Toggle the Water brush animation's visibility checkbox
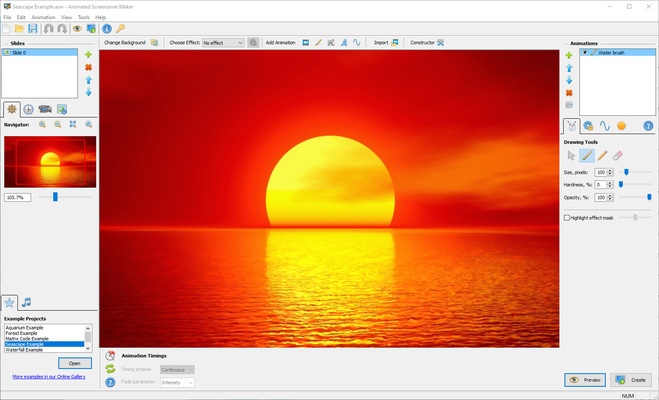Image resolution: width=659 pixels, height=400 pixels. point(585,53)
